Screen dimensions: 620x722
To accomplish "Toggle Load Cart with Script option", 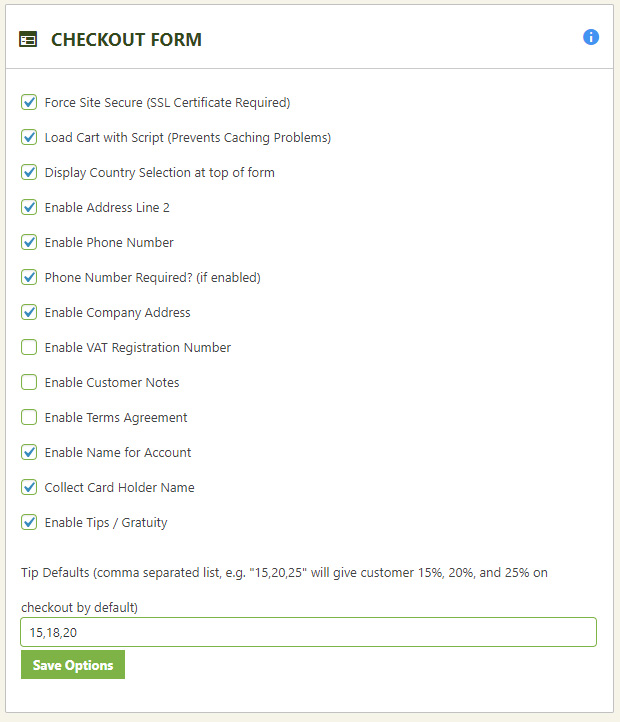I will coord(29,137).
